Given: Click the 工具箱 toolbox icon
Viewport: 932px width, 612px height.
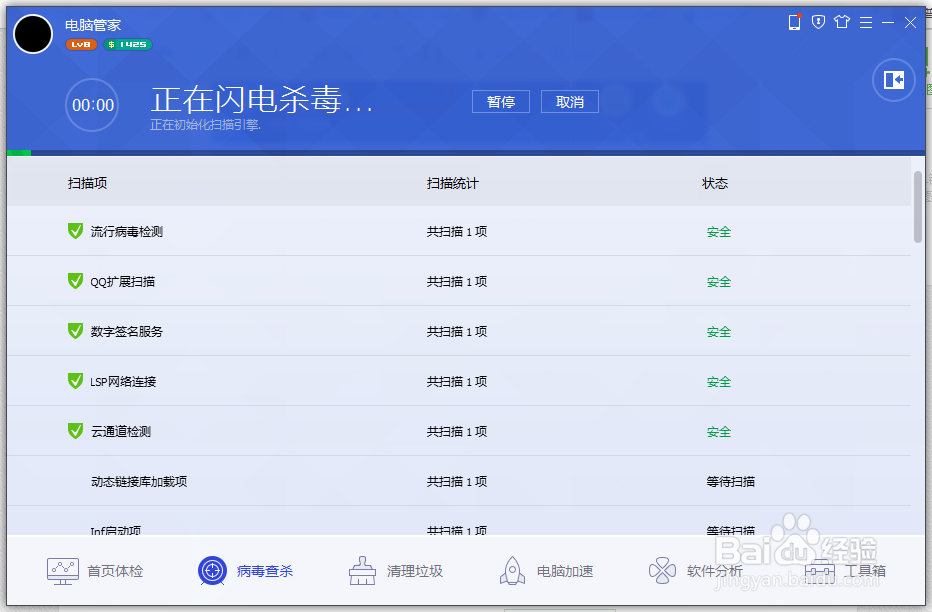Looking at the screenshot, I should pyautogui.click(x=820, y=571).
